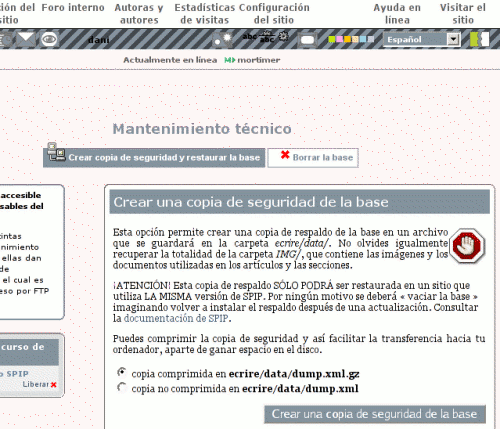Screen dimensions: 500x429
Task: Select copia comprimida dump.xml.gz radio button
Action: (122, 372)
